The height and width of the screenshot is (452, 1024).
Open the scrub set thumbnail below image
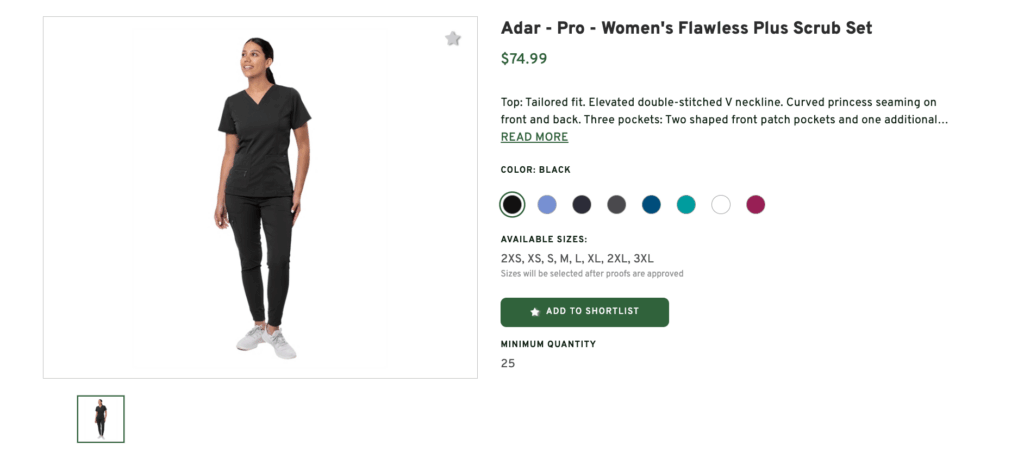pyautogui.click(x=101, y=419)
